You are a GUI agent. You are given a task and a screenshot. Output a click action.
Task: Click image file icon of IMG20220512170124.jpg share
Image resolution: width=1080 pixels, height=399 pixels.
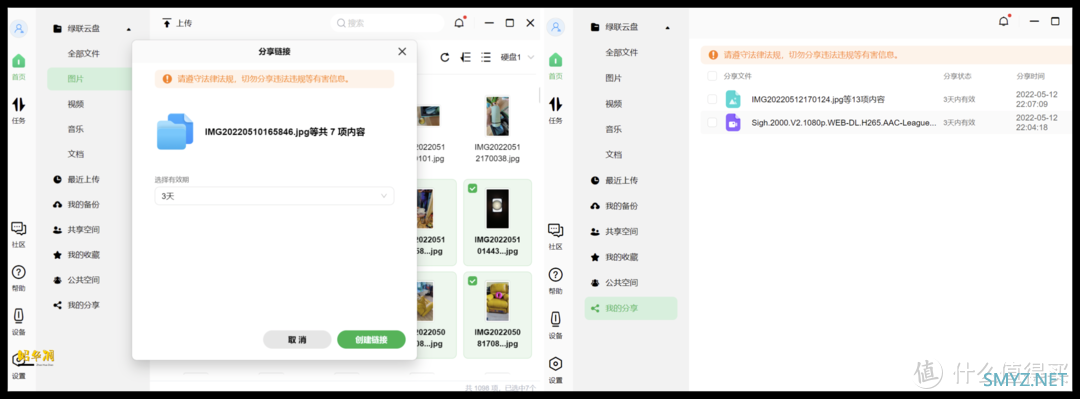pos(733,99)
